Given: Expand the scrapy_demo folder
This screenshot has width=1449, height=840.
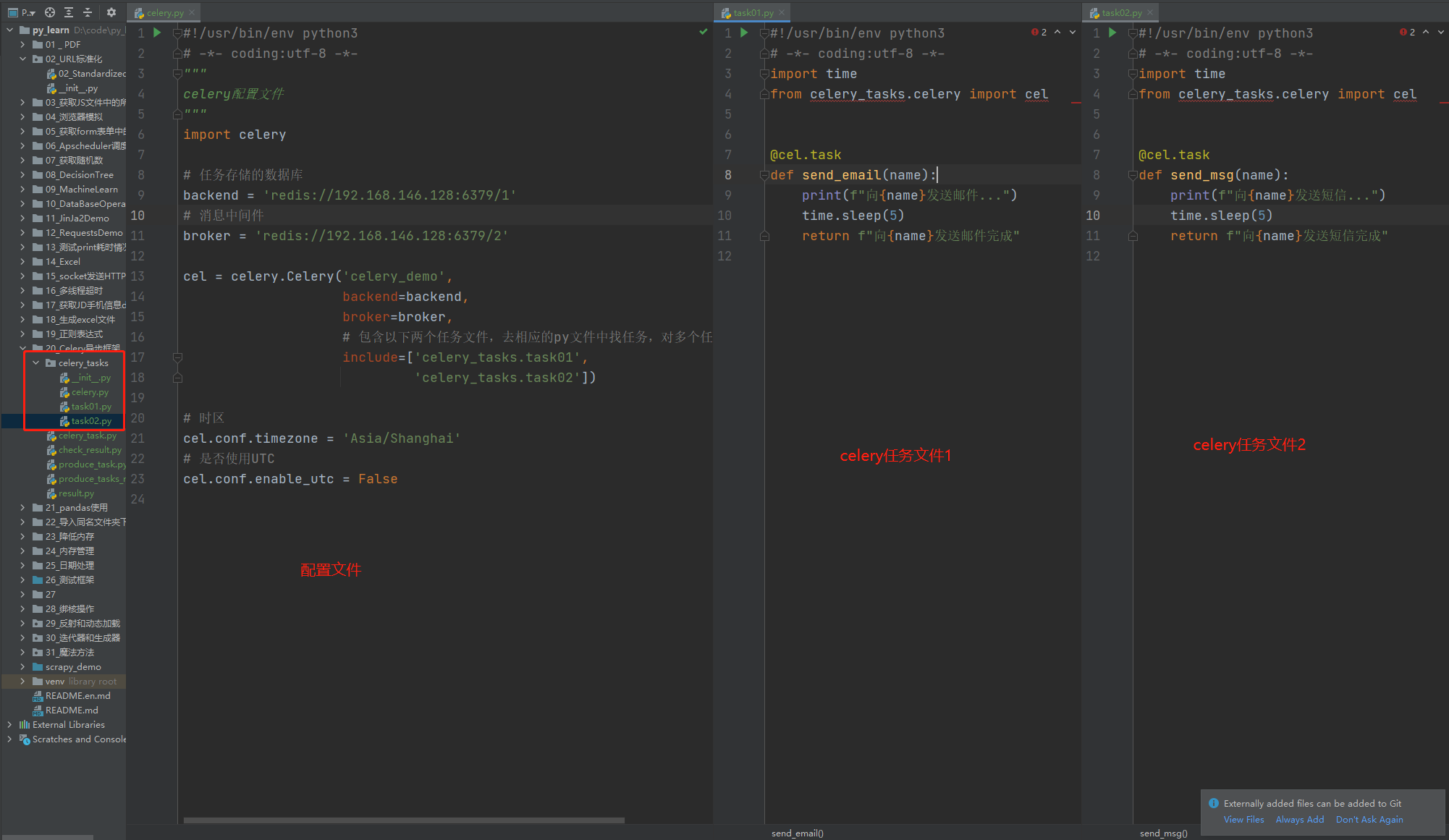Looking at the screenshot, I should click(22, 666).
